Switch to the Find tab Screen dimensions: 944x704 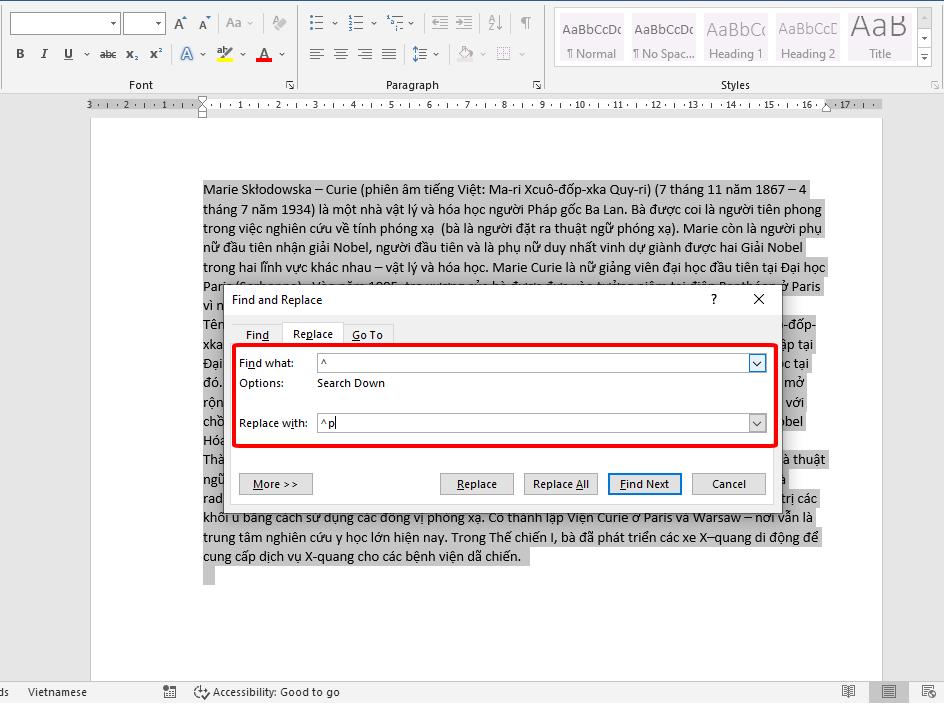click(x=257, y=334)
